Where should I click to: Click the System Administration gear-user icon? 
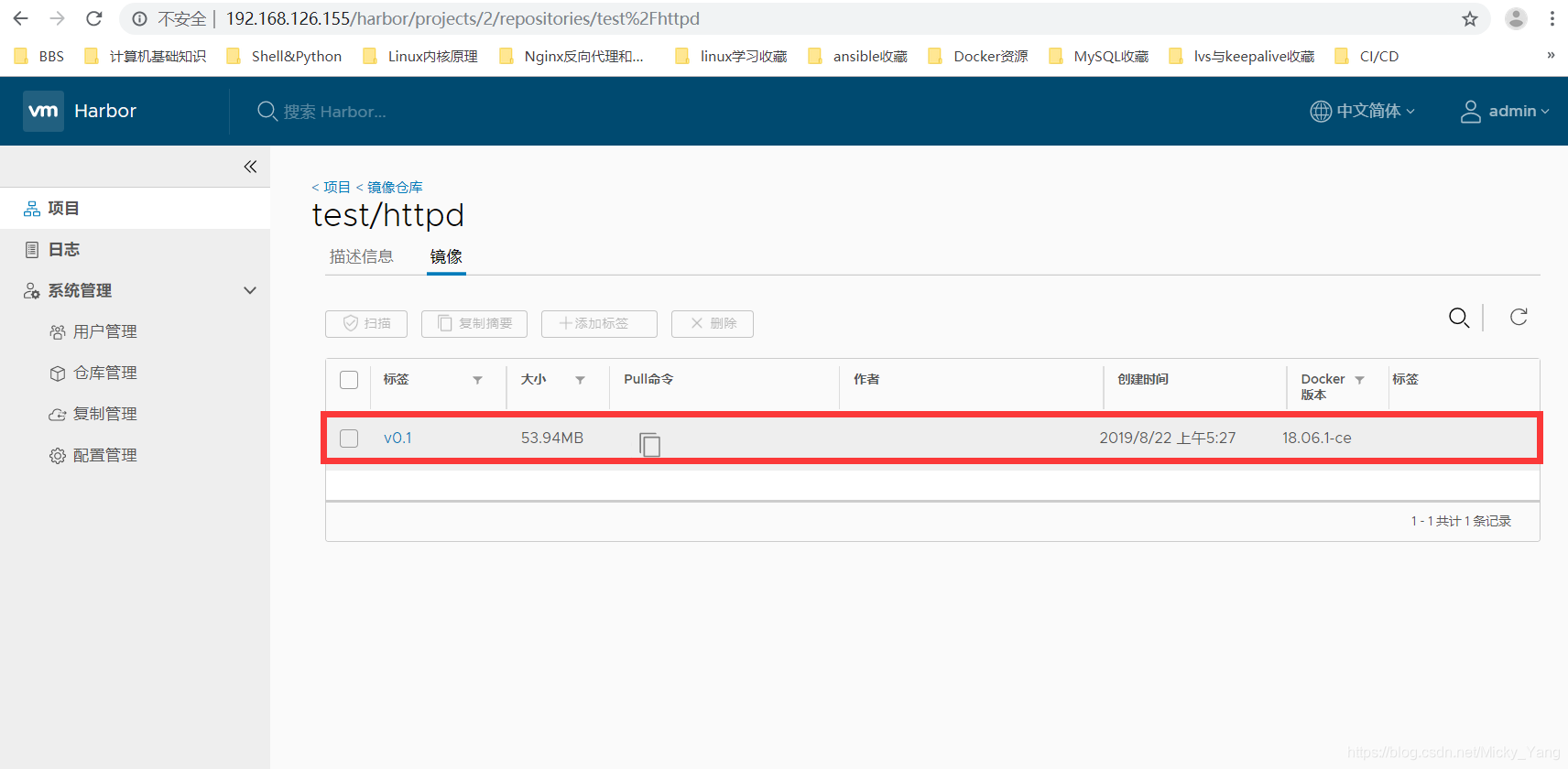click(x=32, y=291)
